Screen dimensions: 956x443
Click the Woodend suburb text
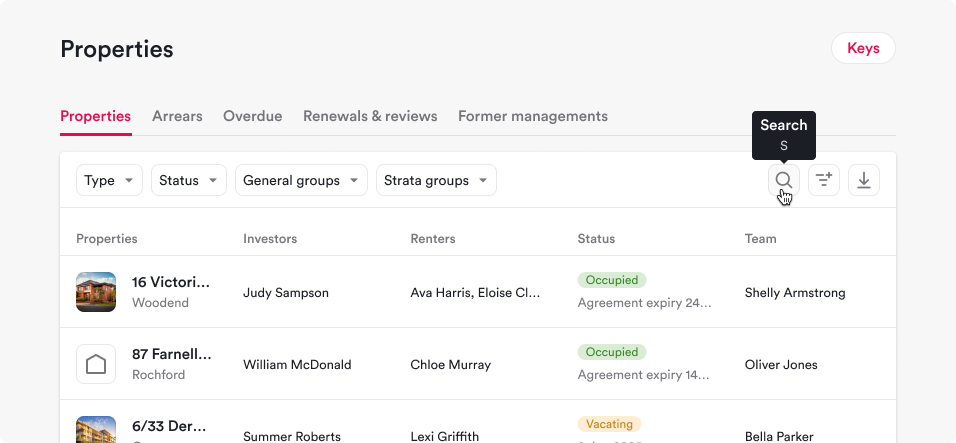click(160, 303)
